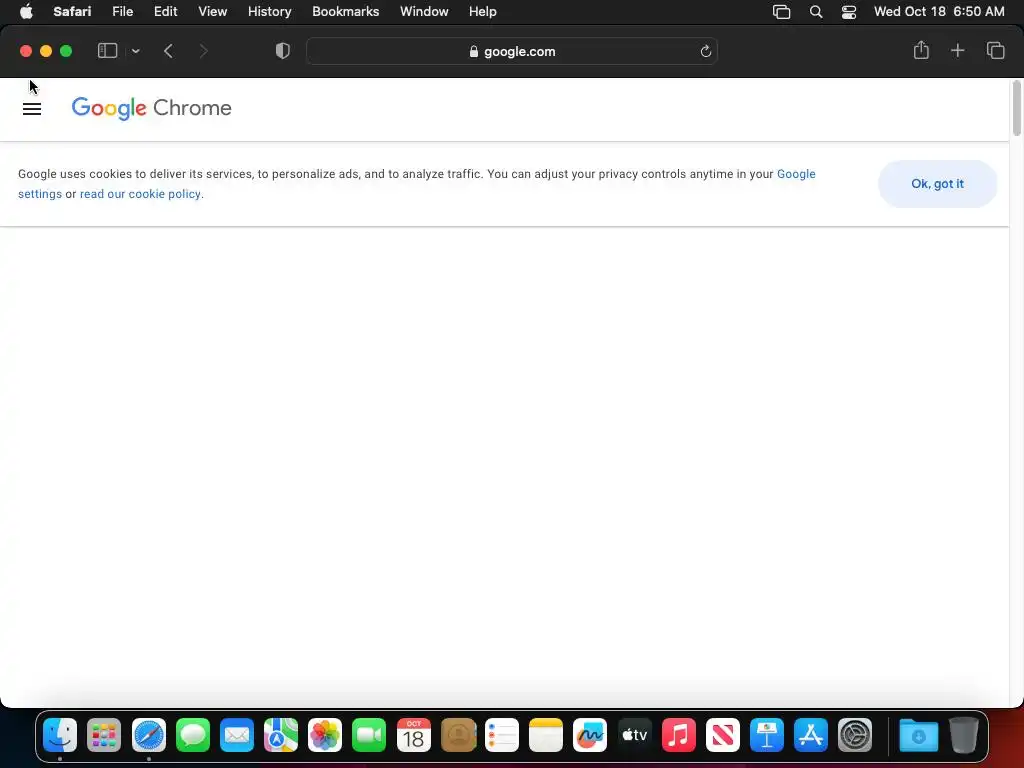Viewport: 1024px width, 768px height.
Task: Follow the read our cookie policy link
Action: coord(140,194)
